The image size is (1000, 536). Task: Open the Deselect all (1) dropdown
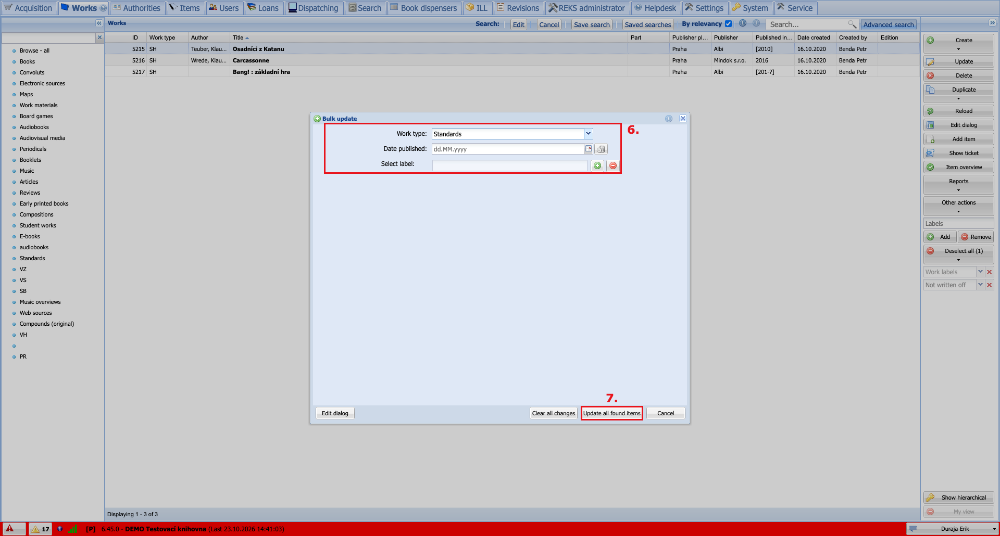[958, 254]
